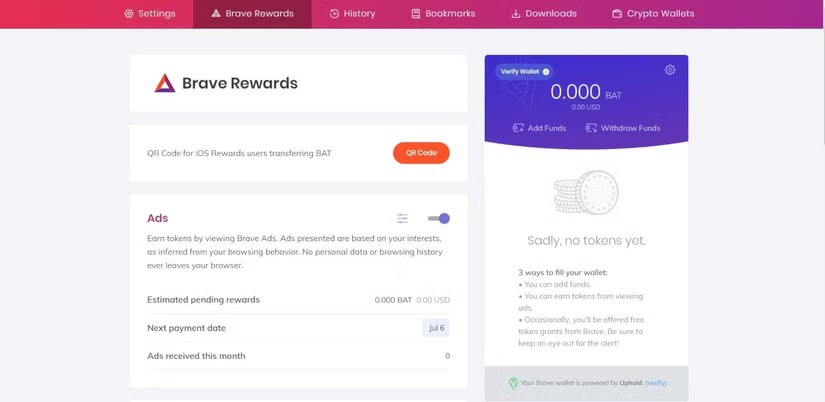Follow the Uphold (verify) link
The image size is (825, 402).
(656, 383)
